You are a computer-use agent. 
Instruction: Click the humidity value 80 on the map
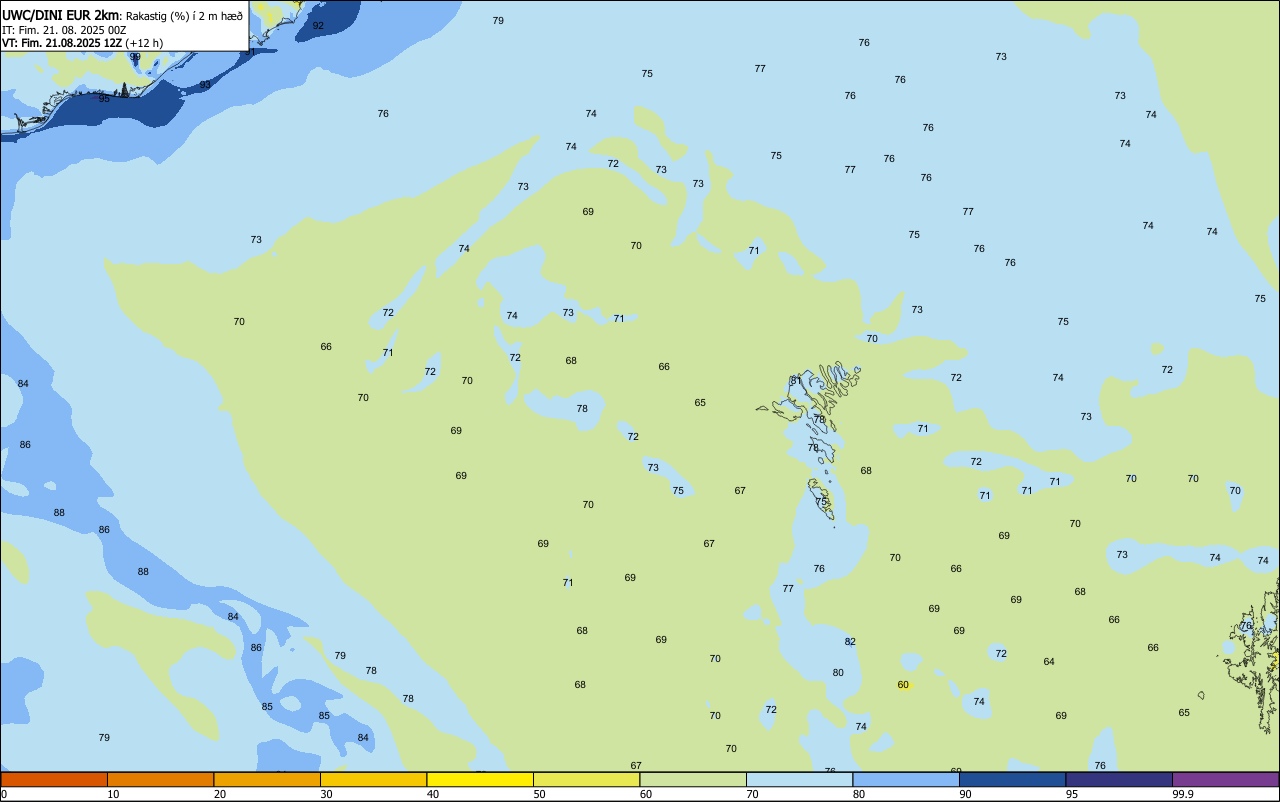tap(838, 673)
